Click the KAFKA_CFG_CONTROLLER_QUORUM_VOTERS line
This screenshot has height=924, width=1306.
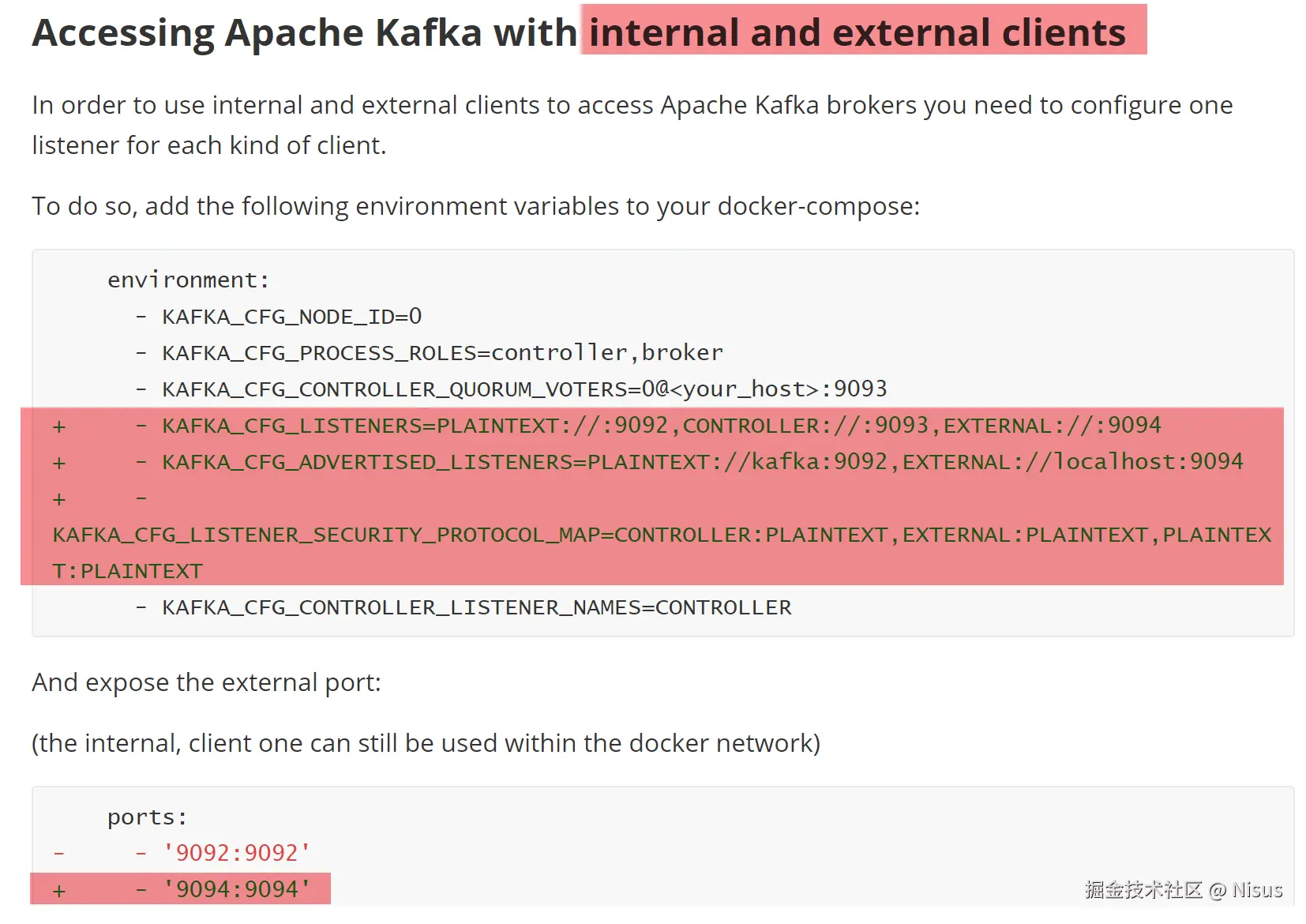[524, 389]
